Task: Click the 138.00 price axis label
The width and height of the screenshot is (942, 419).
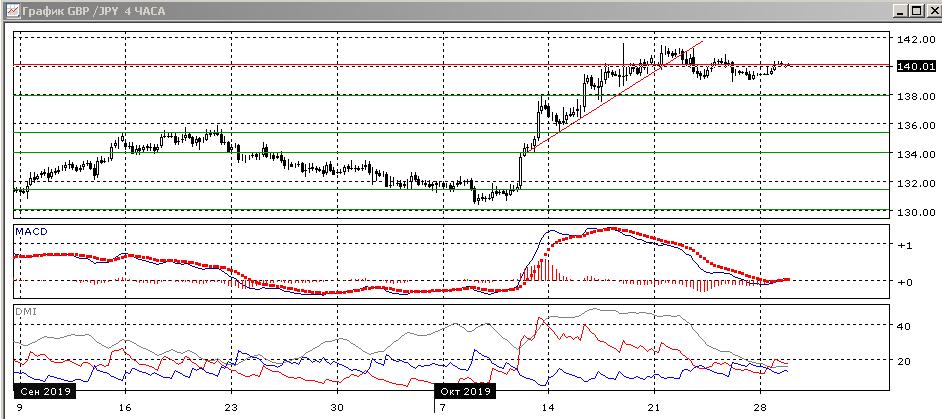Action: [x=915, y=97]
